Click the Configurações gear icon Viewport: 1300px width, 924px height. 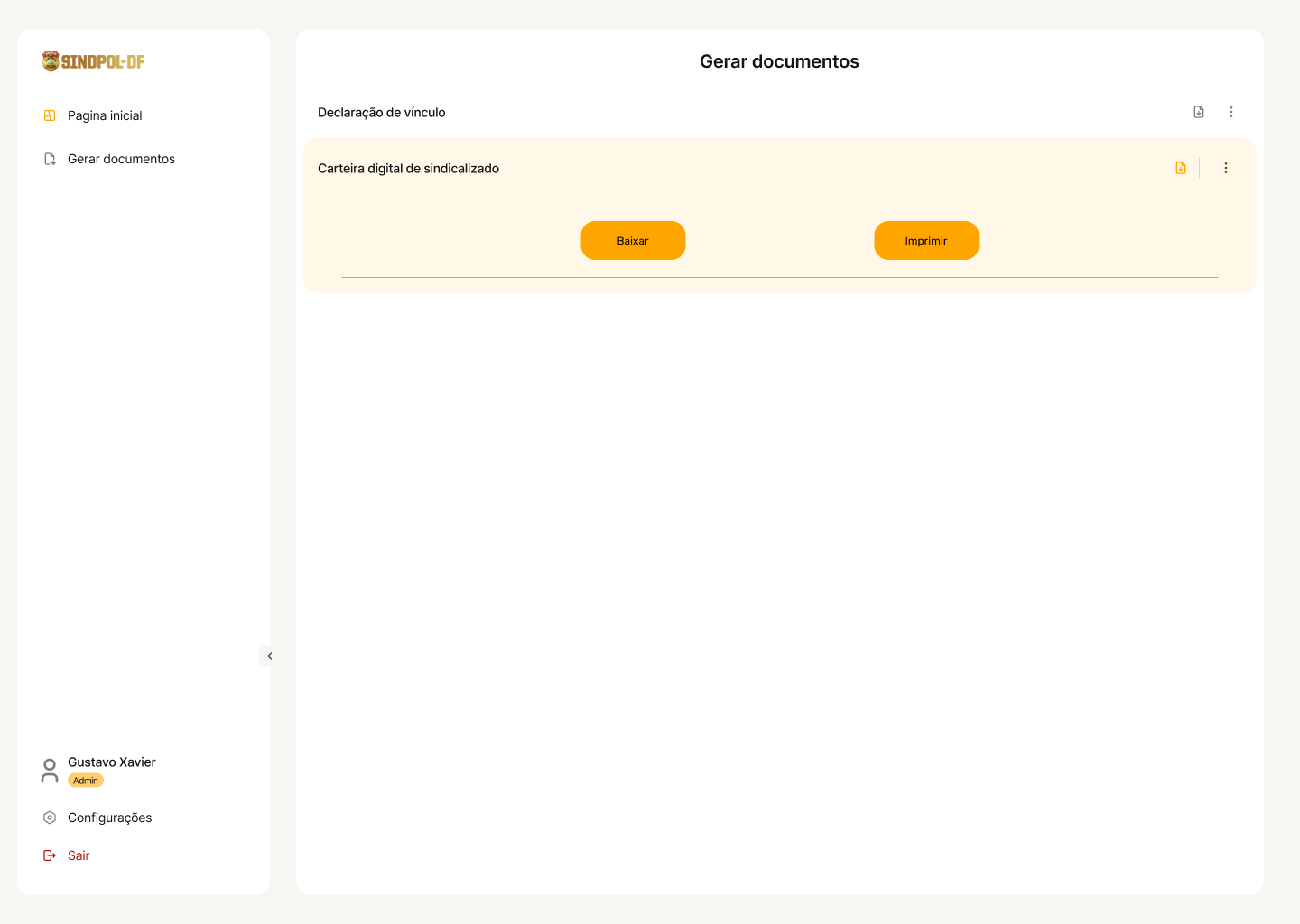(x=50, y=818)
